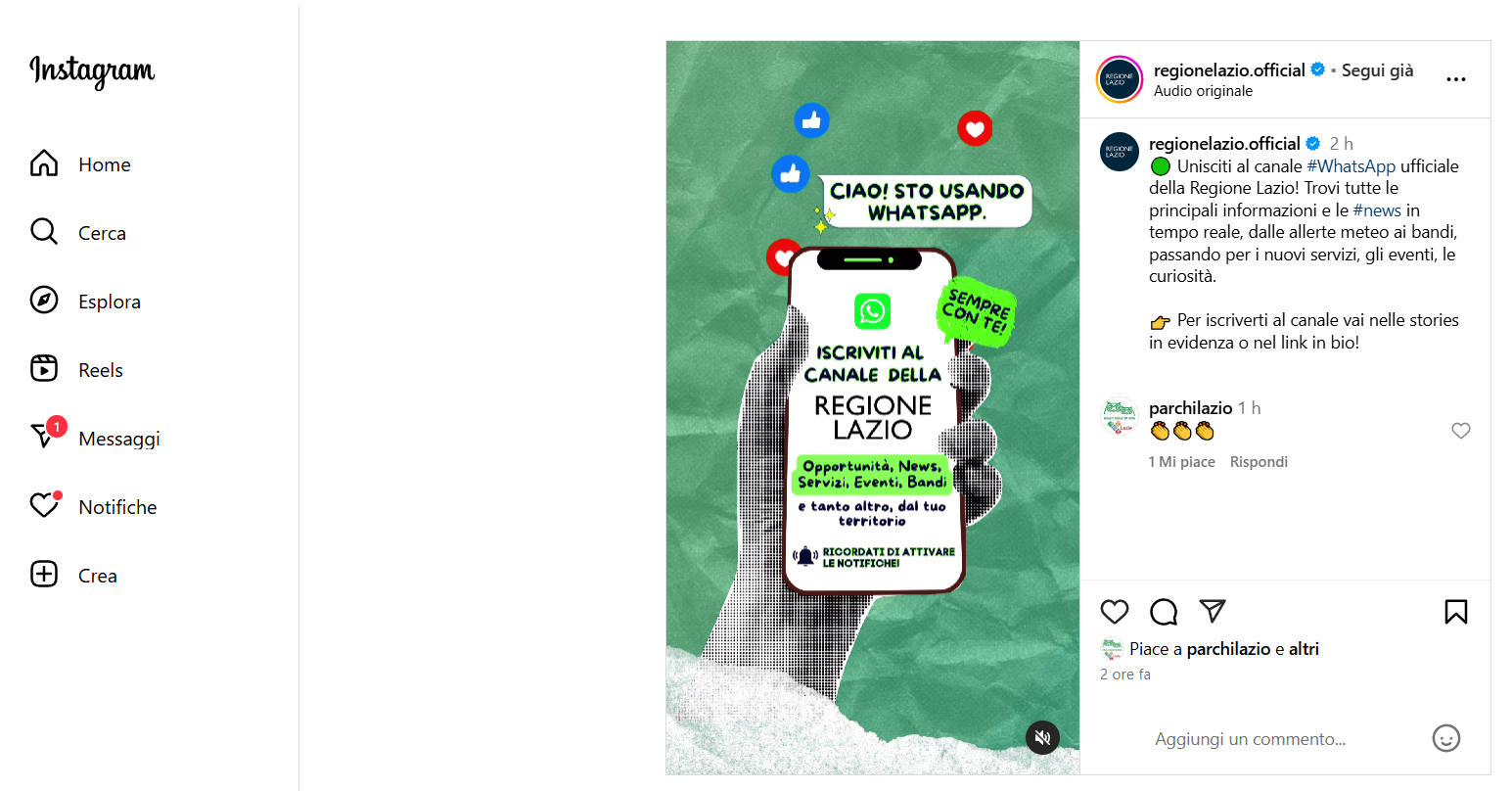This screenshot has width=1512, height=791.
Task: Open Cerca search in the sidebar
Action: point(80,233)
